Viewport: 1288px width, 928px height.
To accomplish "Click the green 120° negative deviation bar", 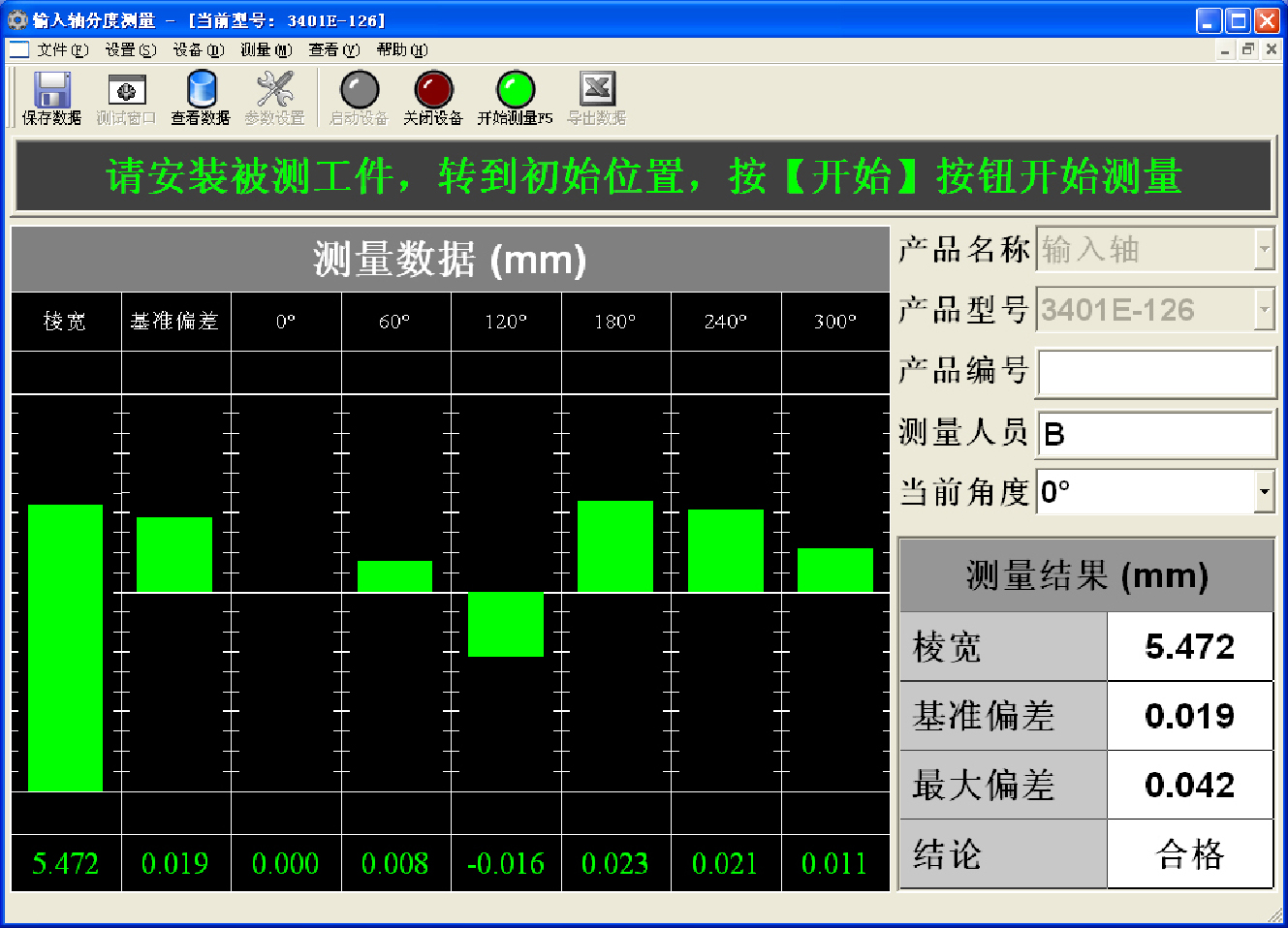I will 505,624.
